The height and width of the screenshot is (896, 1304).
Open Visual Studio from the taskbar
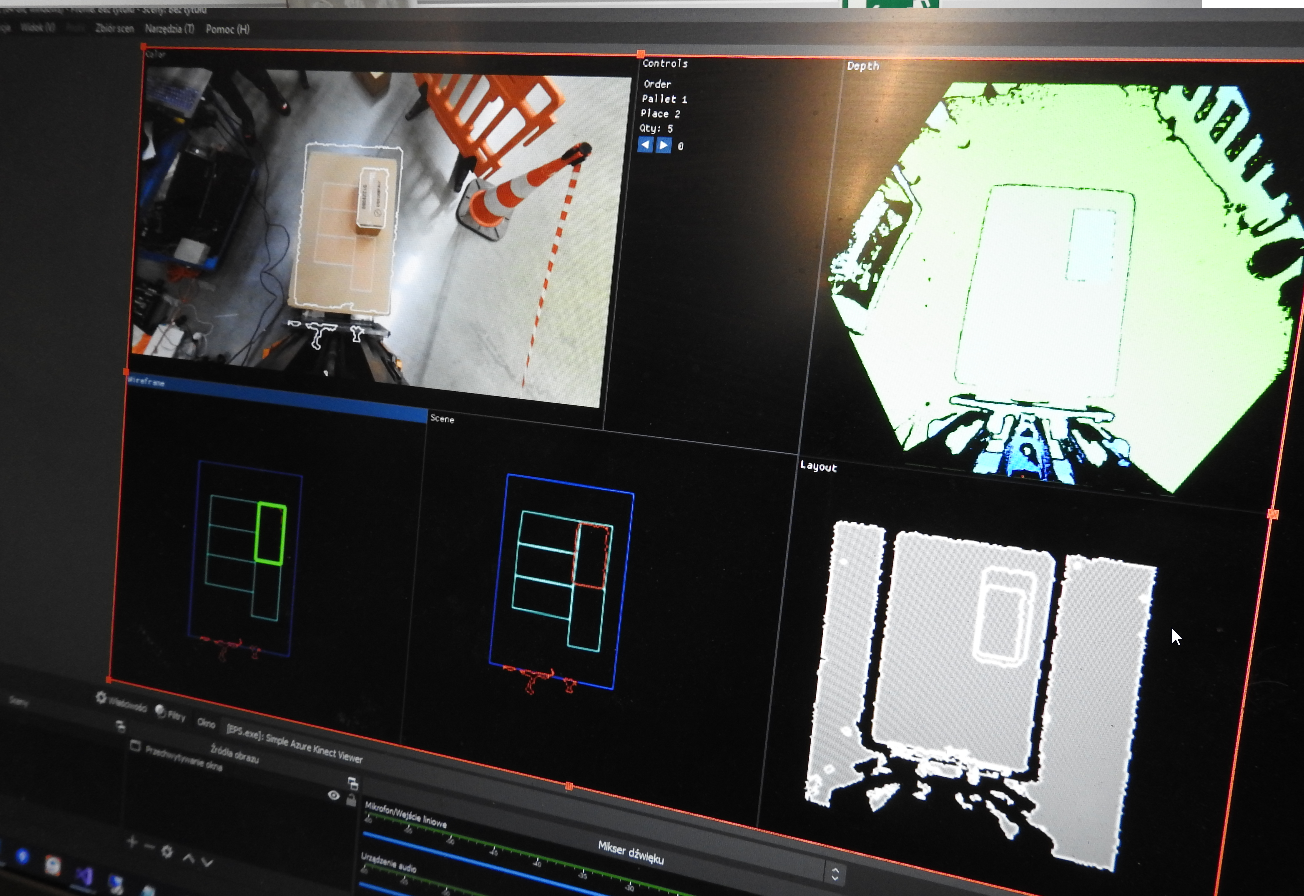84,876
